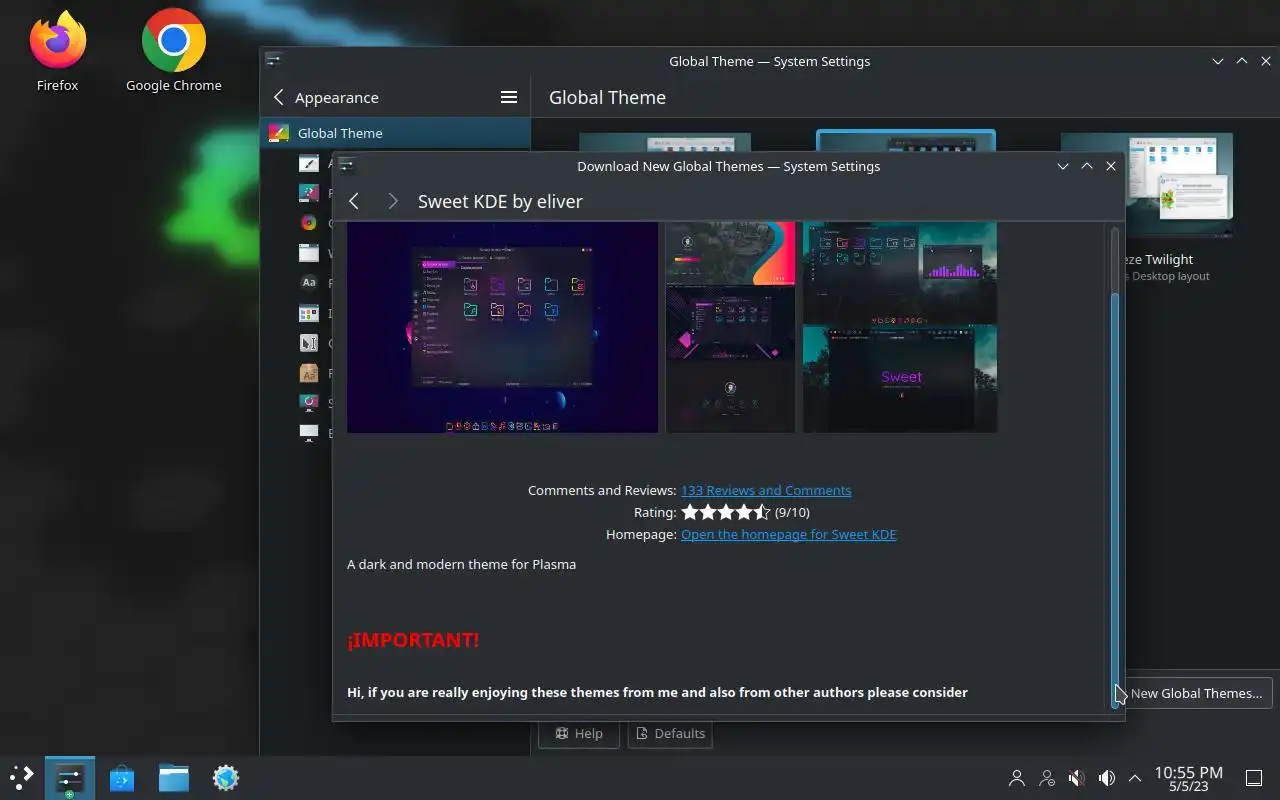Click the Help button in System Settings
Image resolution: width=1280 pixels, height=800 pixels.
(x=579, y=733)
